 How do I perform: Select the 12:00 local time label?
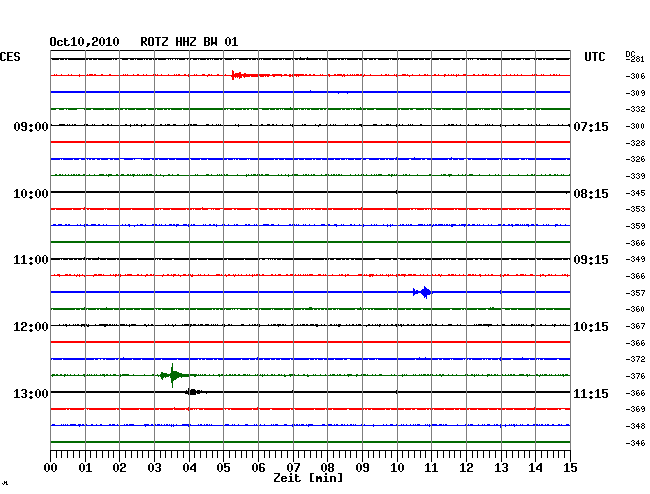pos(31,327)
